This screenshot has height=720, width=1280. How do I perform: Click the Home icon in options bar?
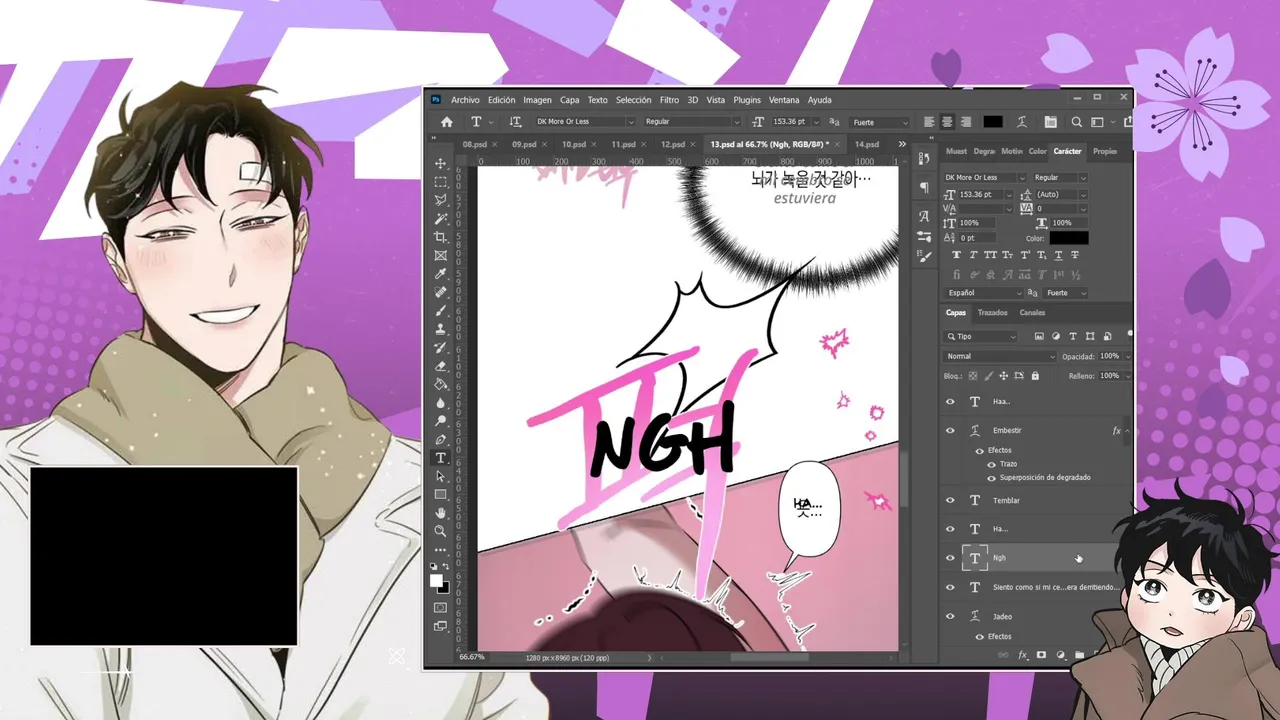[447, 122]
